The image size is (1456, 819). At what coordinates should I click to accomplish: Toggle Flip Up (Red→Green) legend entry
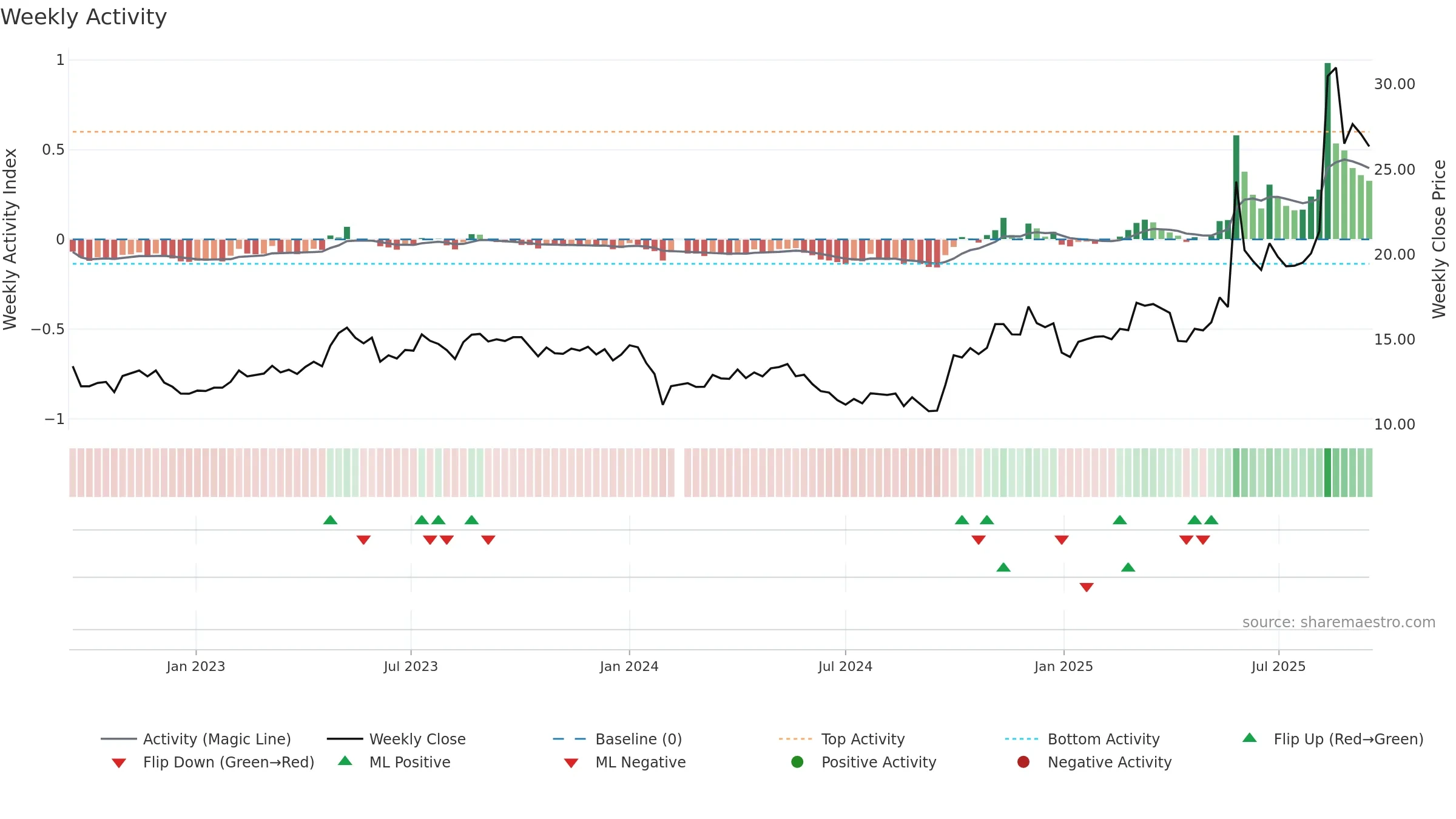[x=1332, y=739]
